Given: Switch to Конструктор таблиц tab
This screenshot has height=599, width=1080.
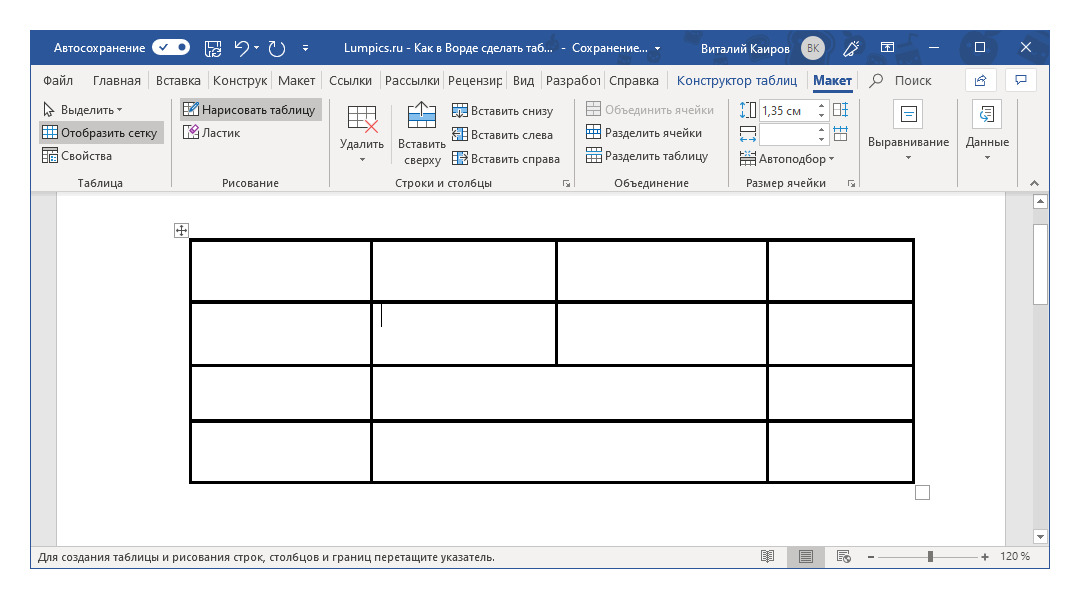Looking at the screenshot, I should [736, 81].
